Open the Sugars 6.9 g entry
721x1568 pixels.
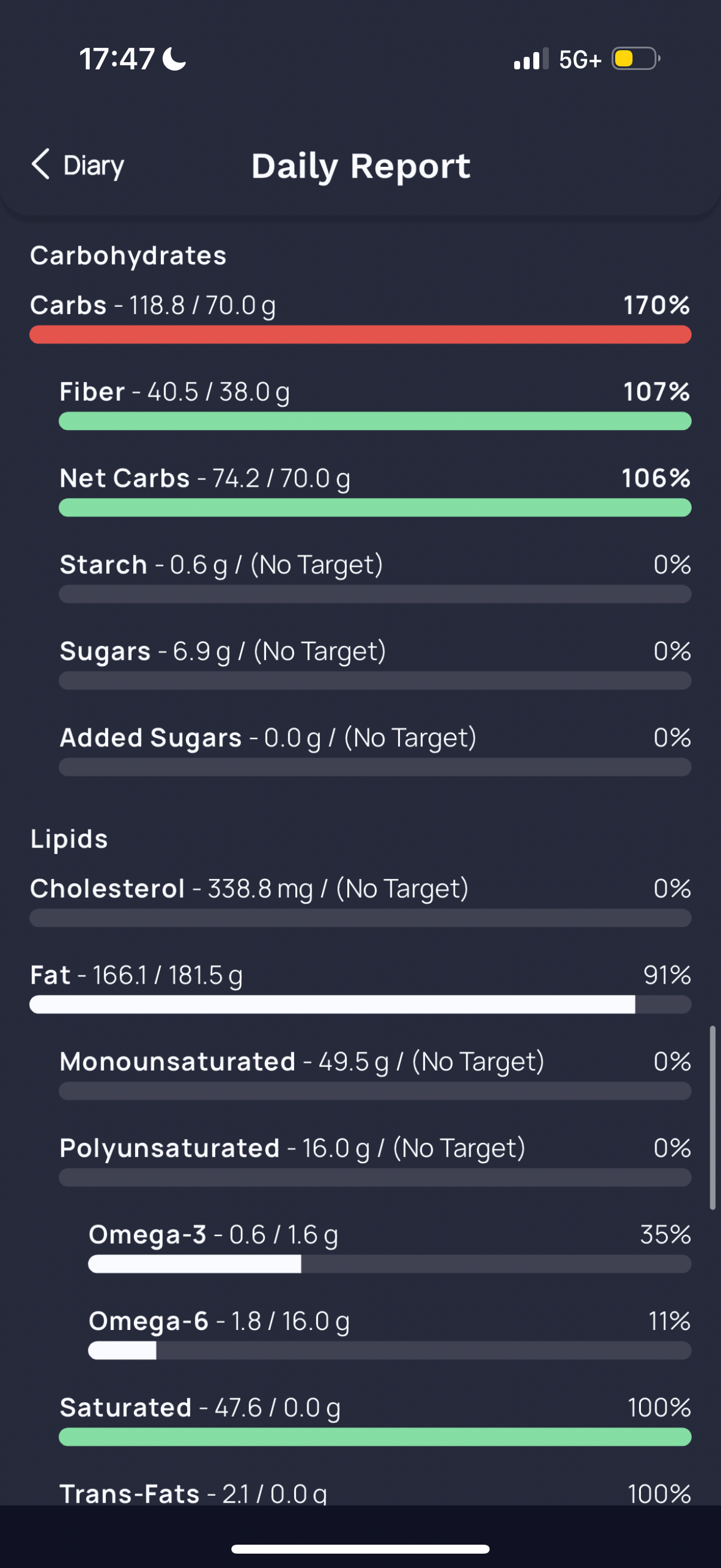375,663
